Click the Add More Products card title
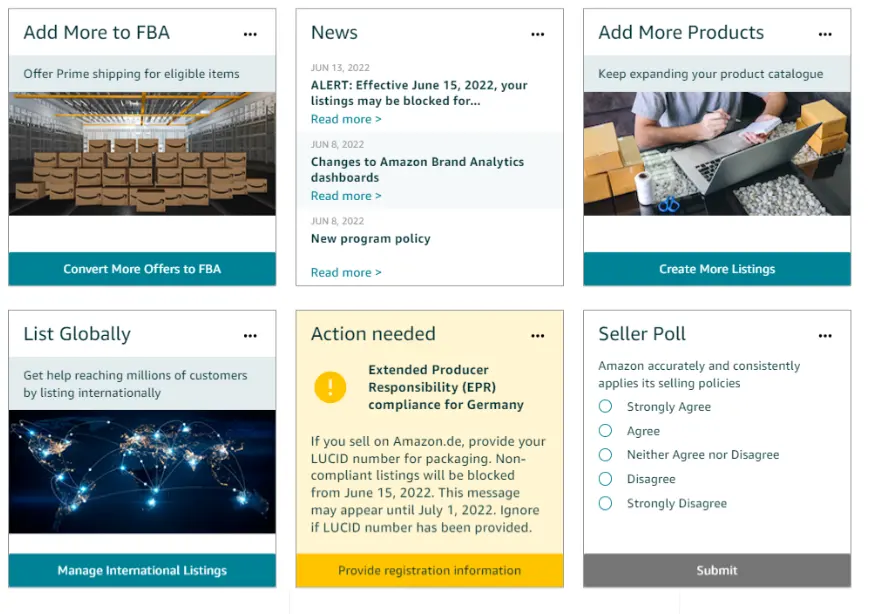Viewport: 883px width, 614px height. [681, 33]
